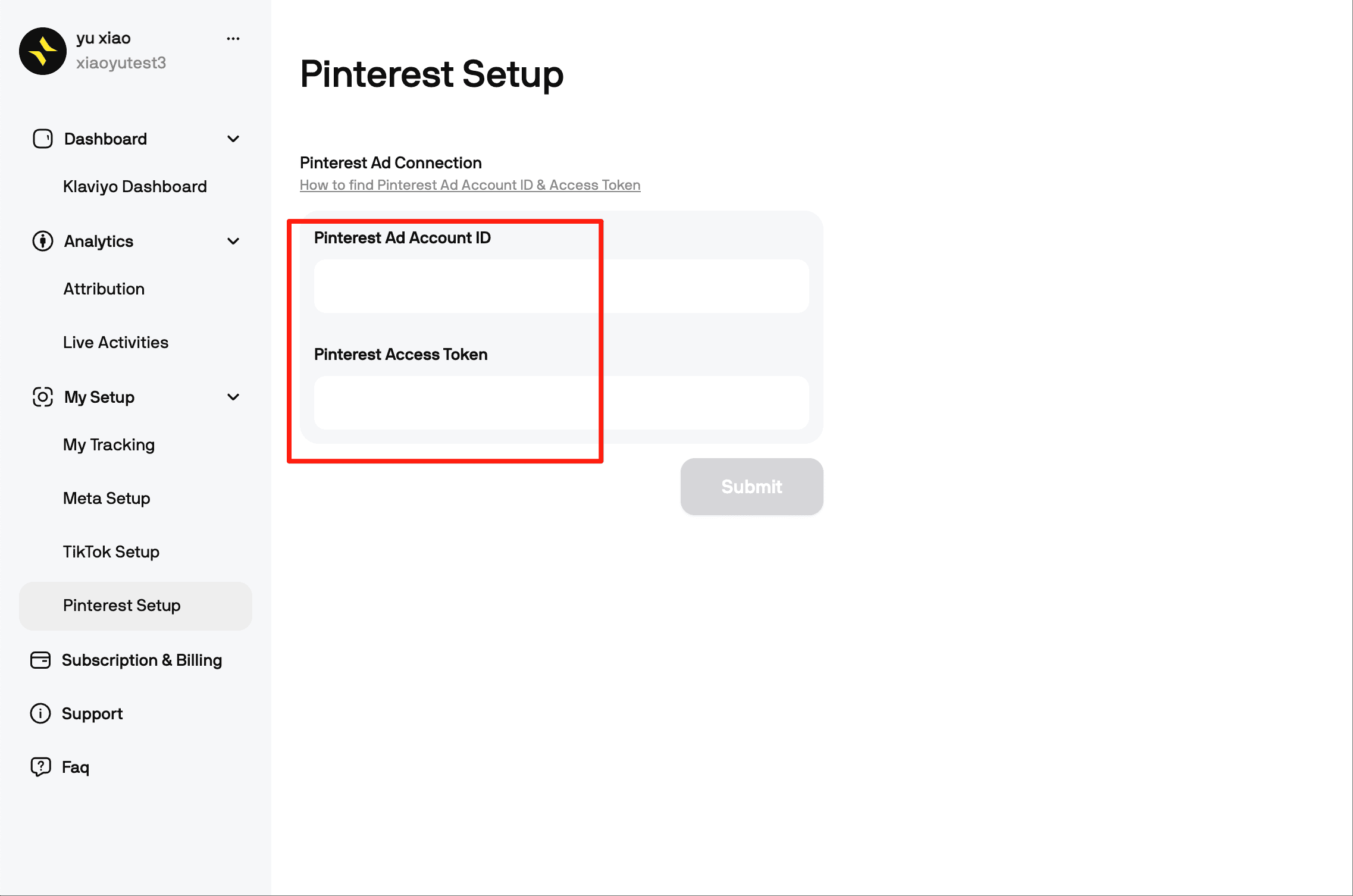The image size is (1353, 896).
Task: Open the Pinterest Access Token help link
Action: pos(469,185)
